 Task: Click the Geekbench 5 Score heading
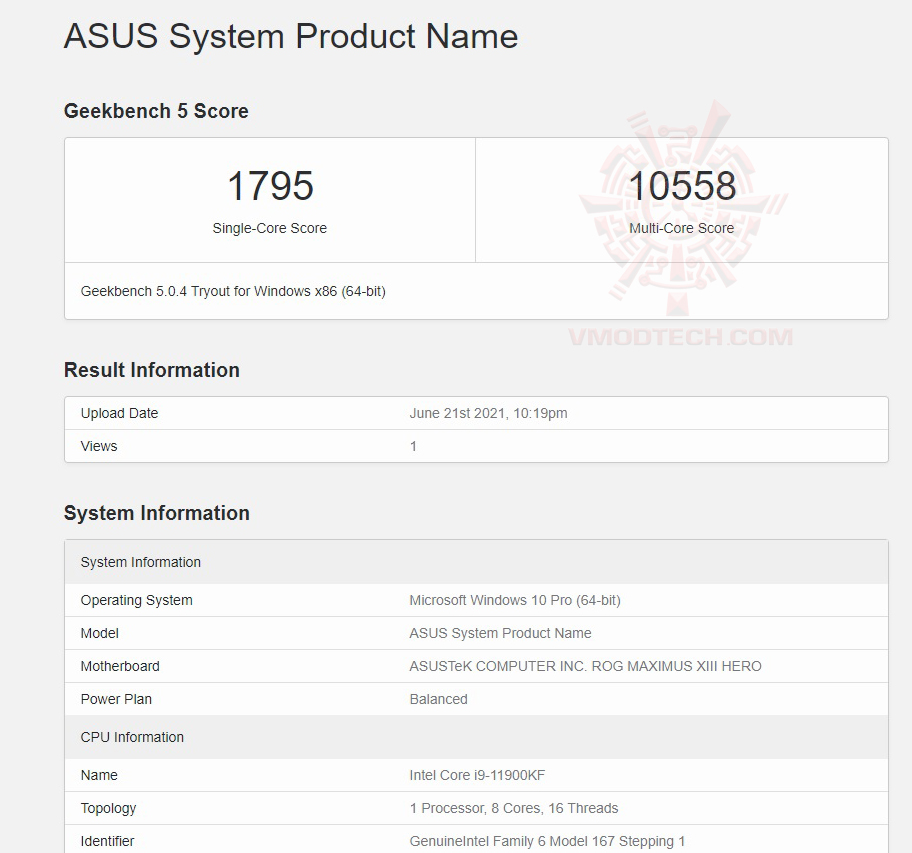(x=156, y=111)
